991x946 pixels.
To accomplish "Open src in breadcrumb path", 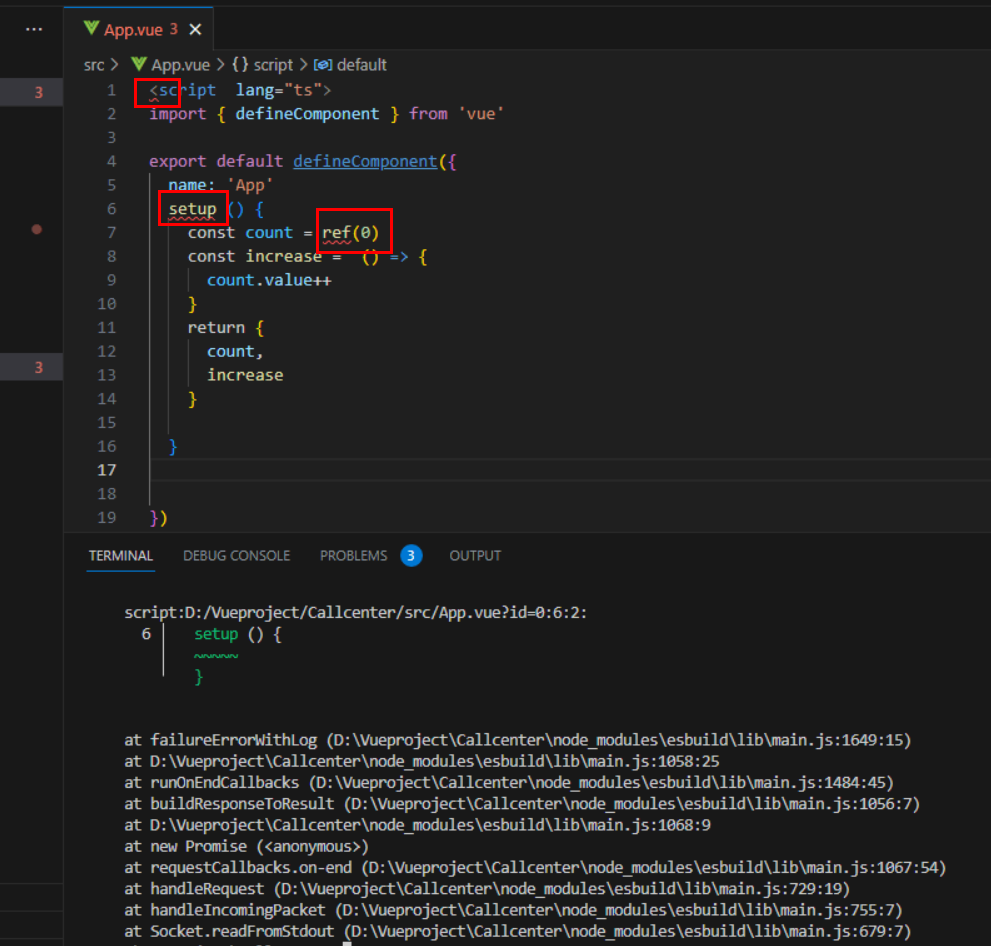I will tap(94, 65).
